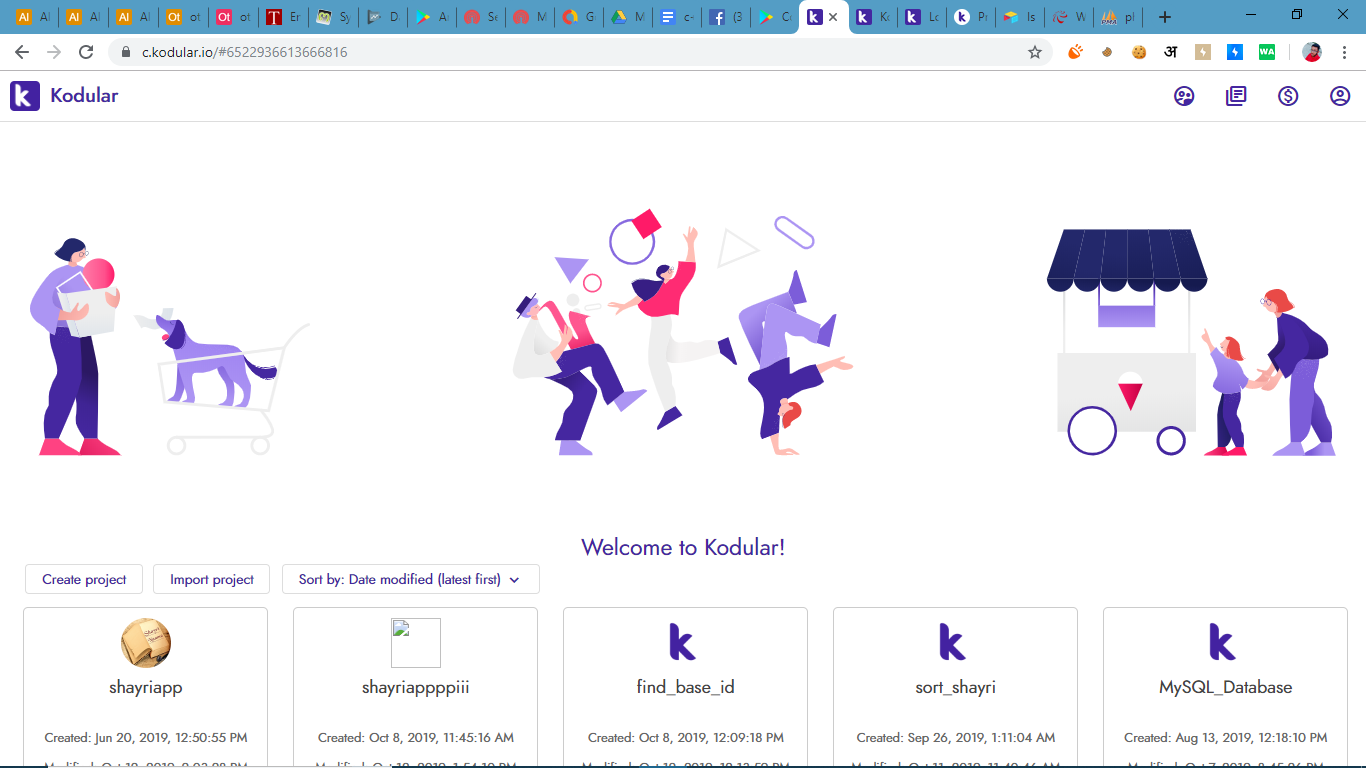Viewport: 1366px width, 768px height.
Task: Open the shayriapp project name
Action: pos(146,688)
